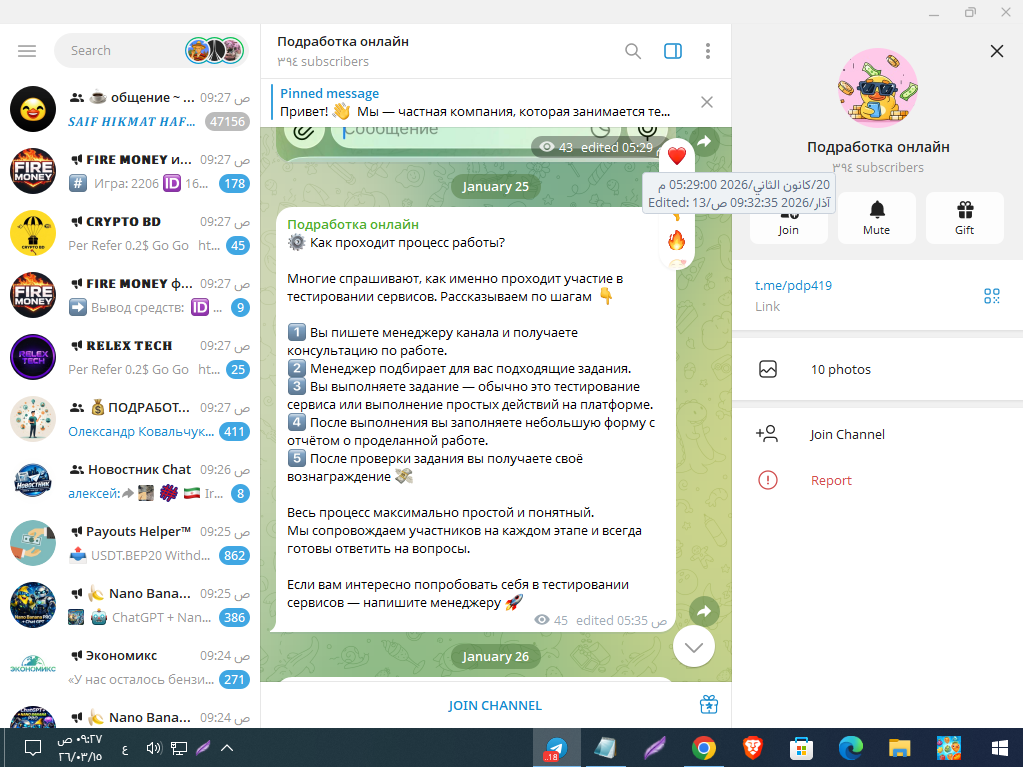The image size is (1023, 767).
Task: Click the Join button with add-user icon
Action: 788,218
